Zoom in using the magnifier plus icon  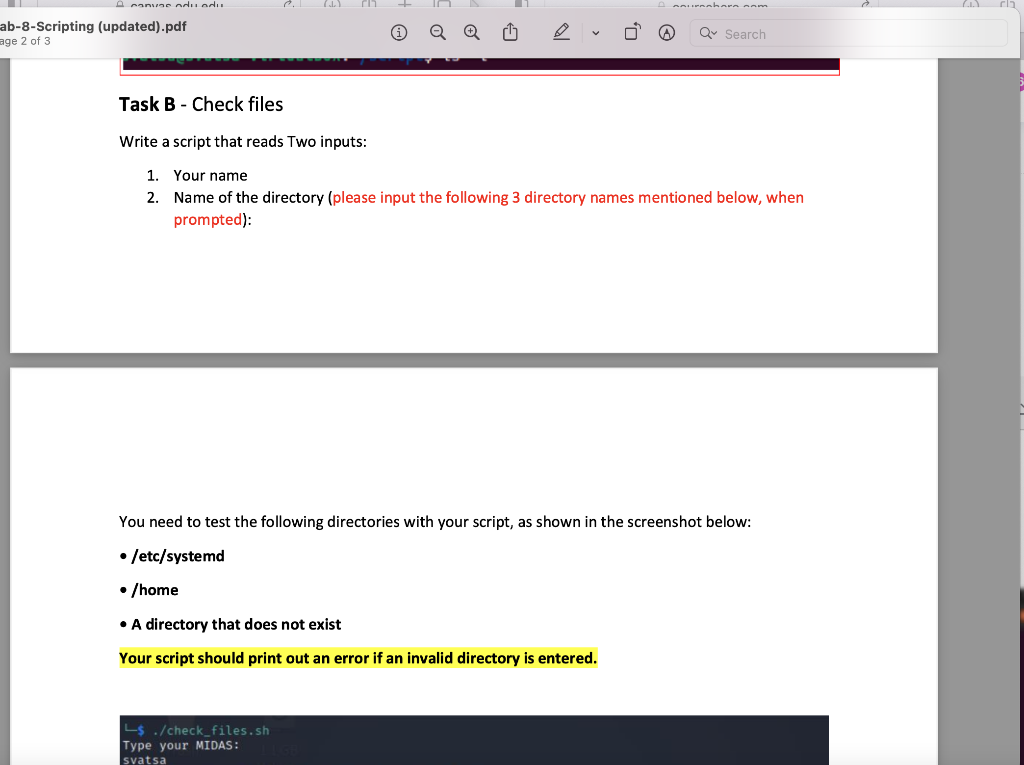471,31
